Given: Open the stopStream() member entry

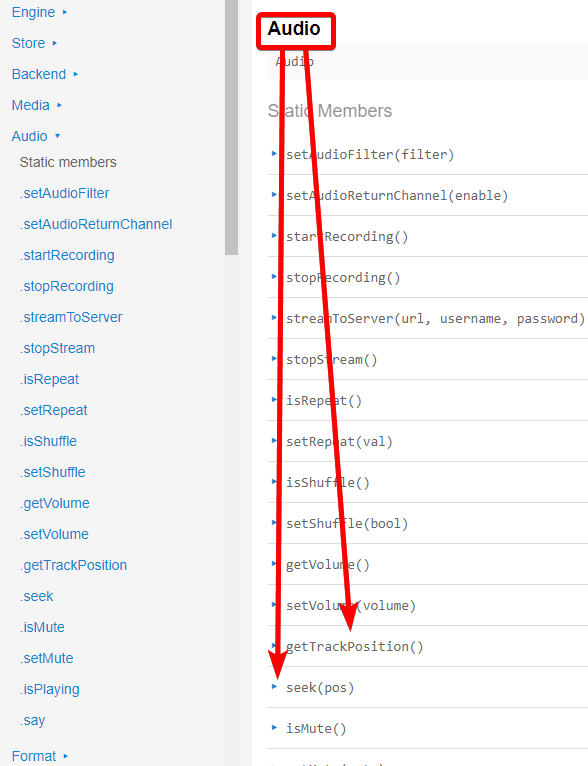Looking at the screenshot, I should [332, 360].
